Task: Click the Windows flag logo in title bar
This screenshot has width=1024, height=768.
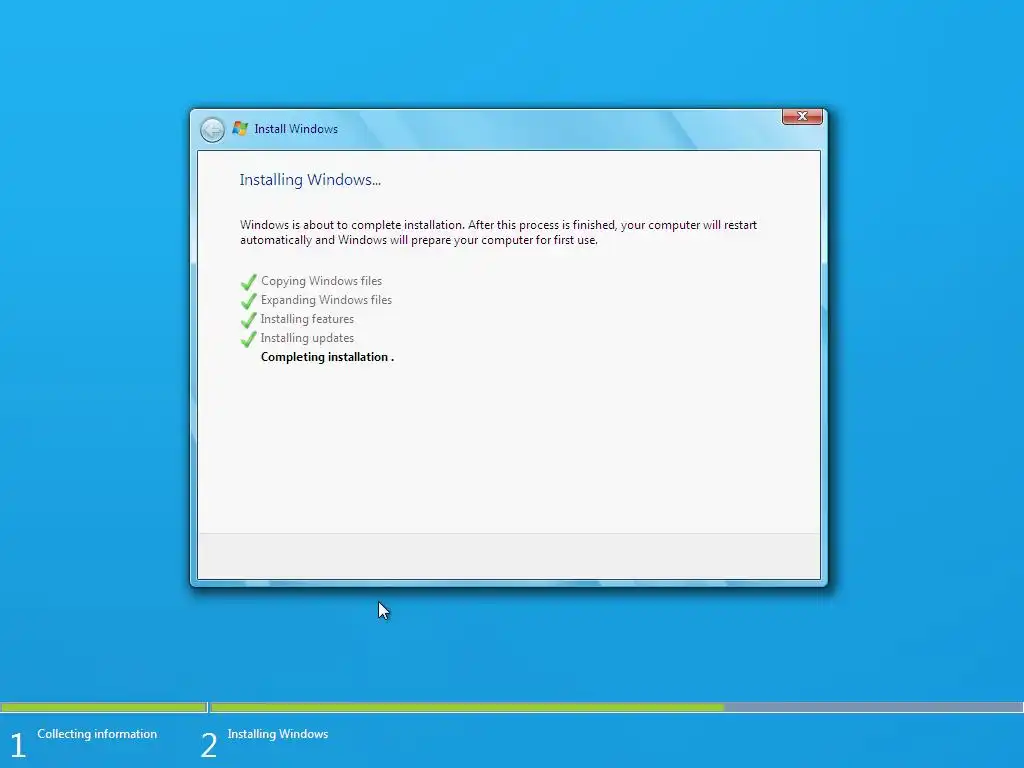Action: [240, 129]
